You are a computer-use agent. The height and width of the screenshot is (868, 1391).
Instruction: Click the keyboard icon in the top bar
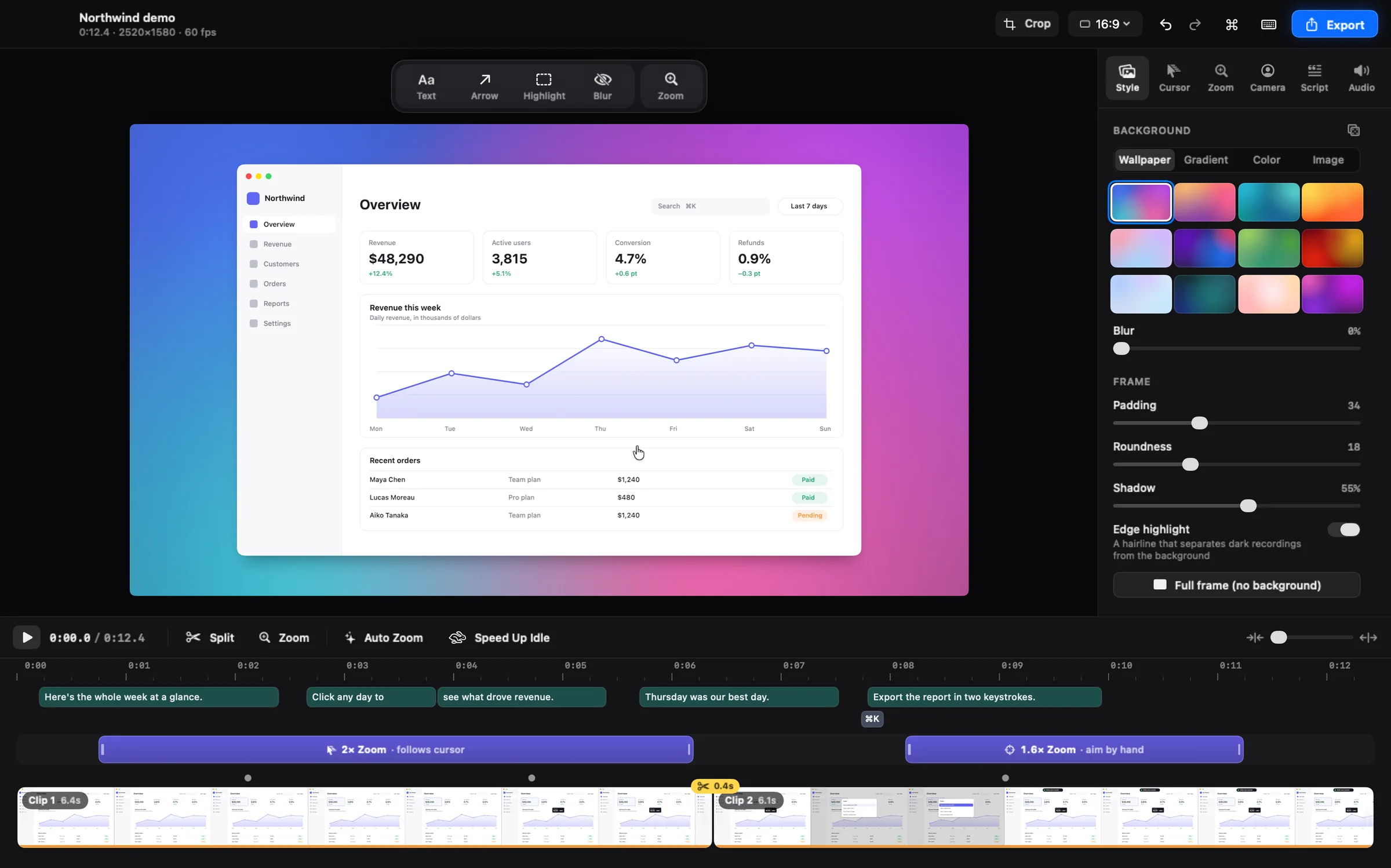(x=1269, y=24)
